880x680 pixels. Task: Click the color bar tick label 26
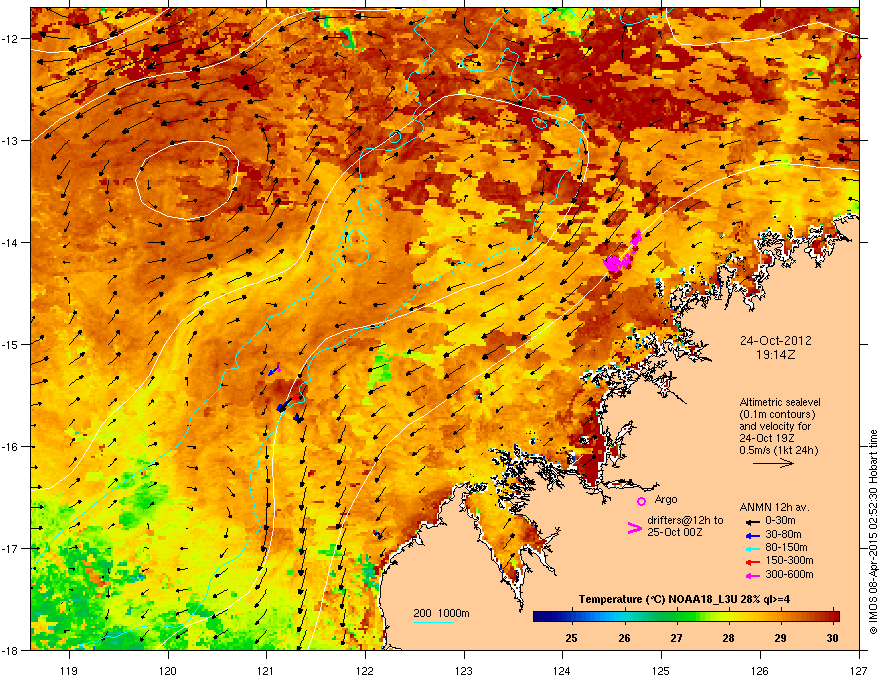[624, 638]
